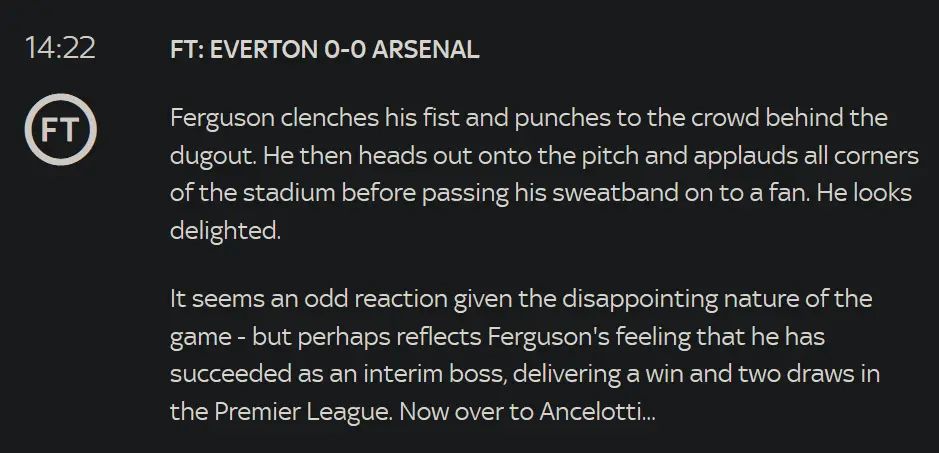Image resolution: width=939 pixels, height=453 pixels.
Task: Click the word sweatband
Action: click(577, 193)
